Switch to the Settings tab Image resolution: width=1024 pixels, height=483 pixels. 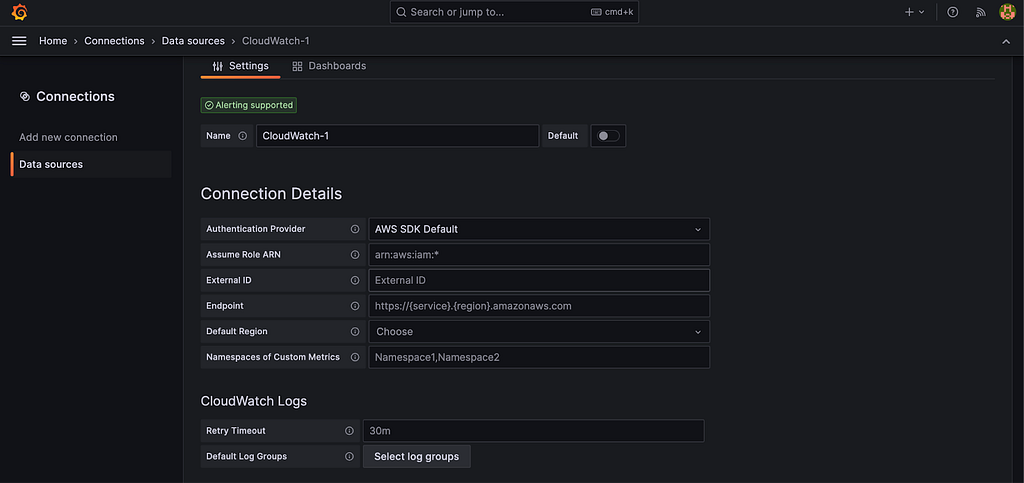[x=240, y=66]
